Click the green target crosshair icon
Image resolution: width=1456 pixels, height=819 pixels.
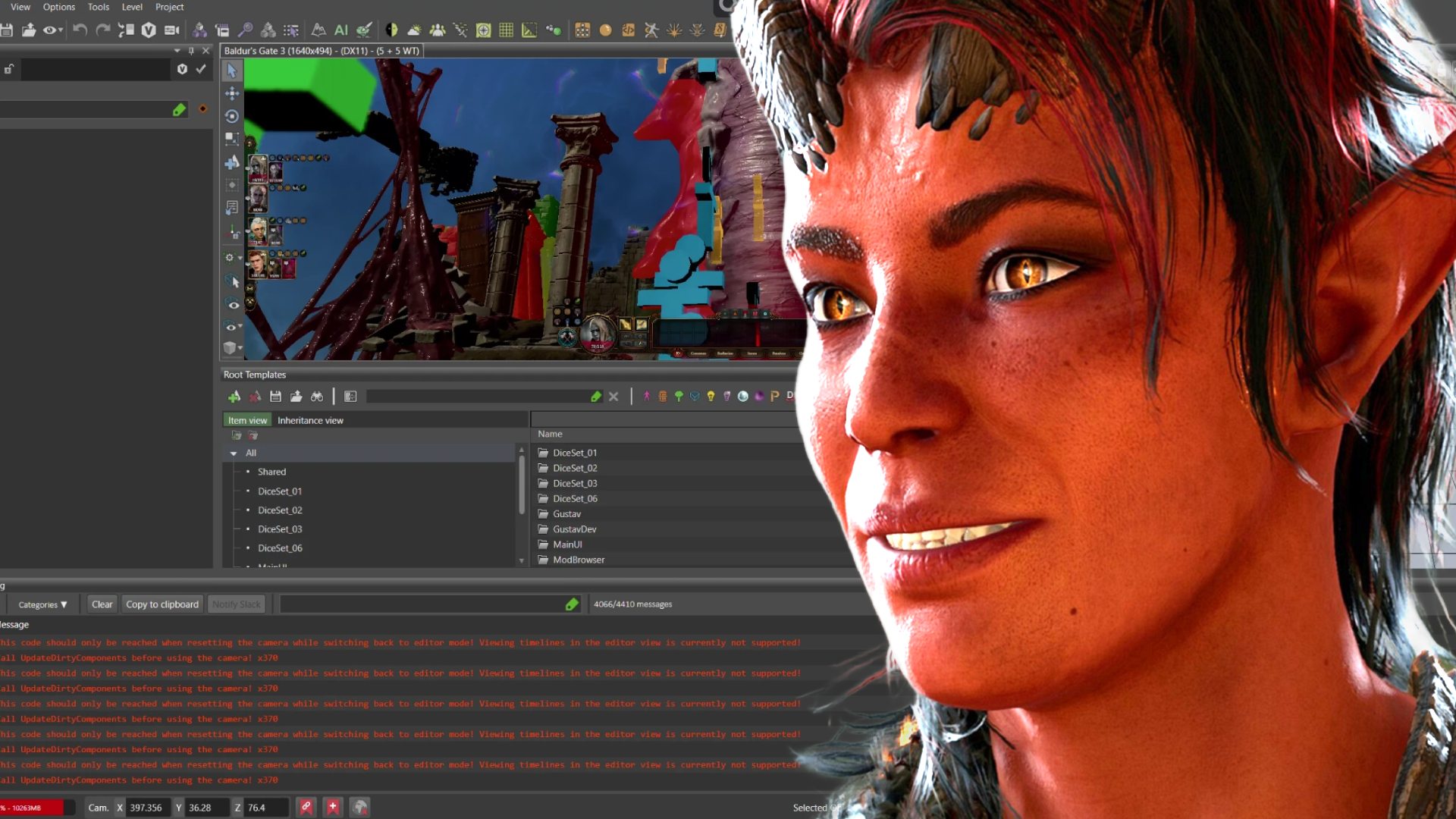pos(484,30)
